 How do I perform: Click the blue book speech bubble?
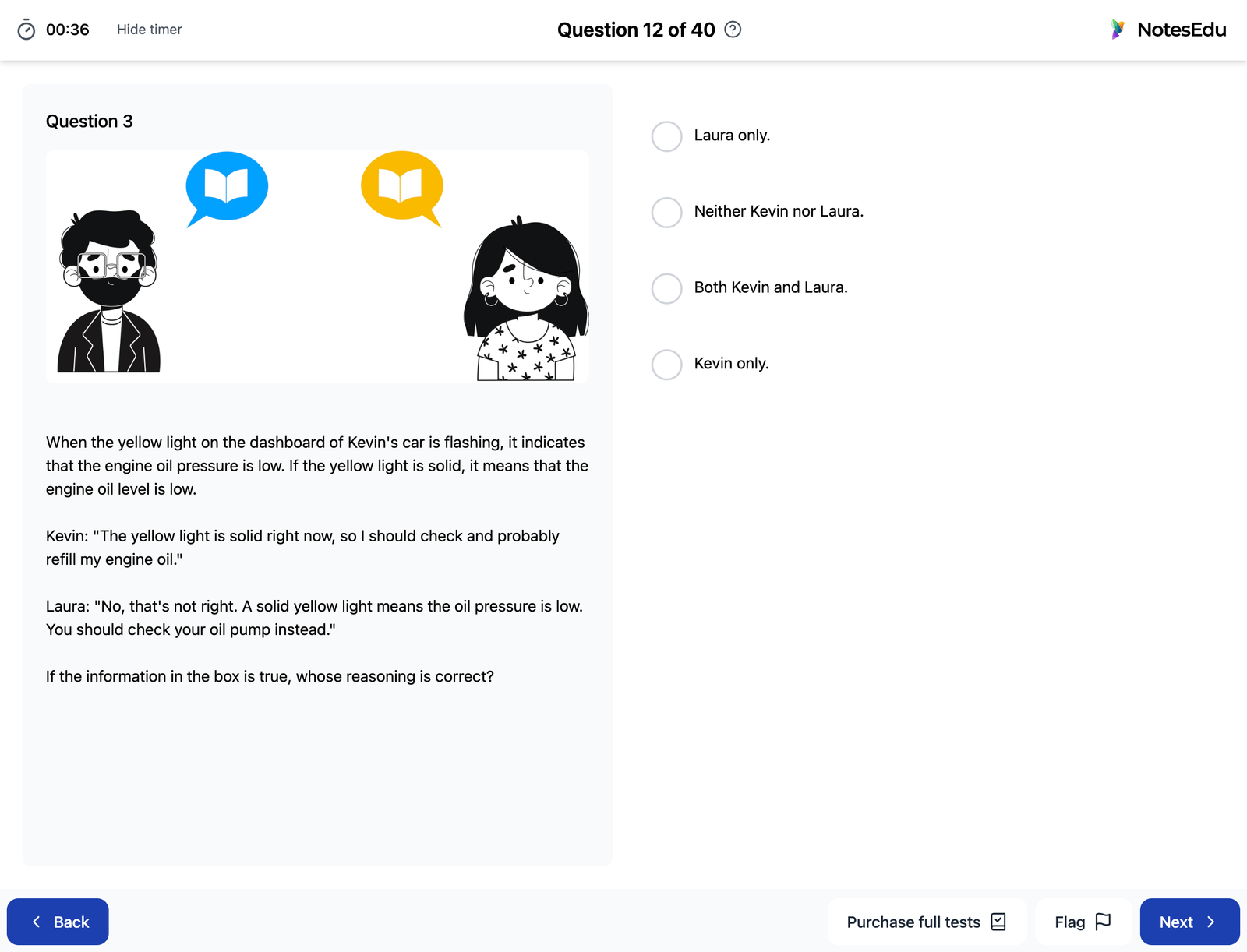[x=225, y=185]
